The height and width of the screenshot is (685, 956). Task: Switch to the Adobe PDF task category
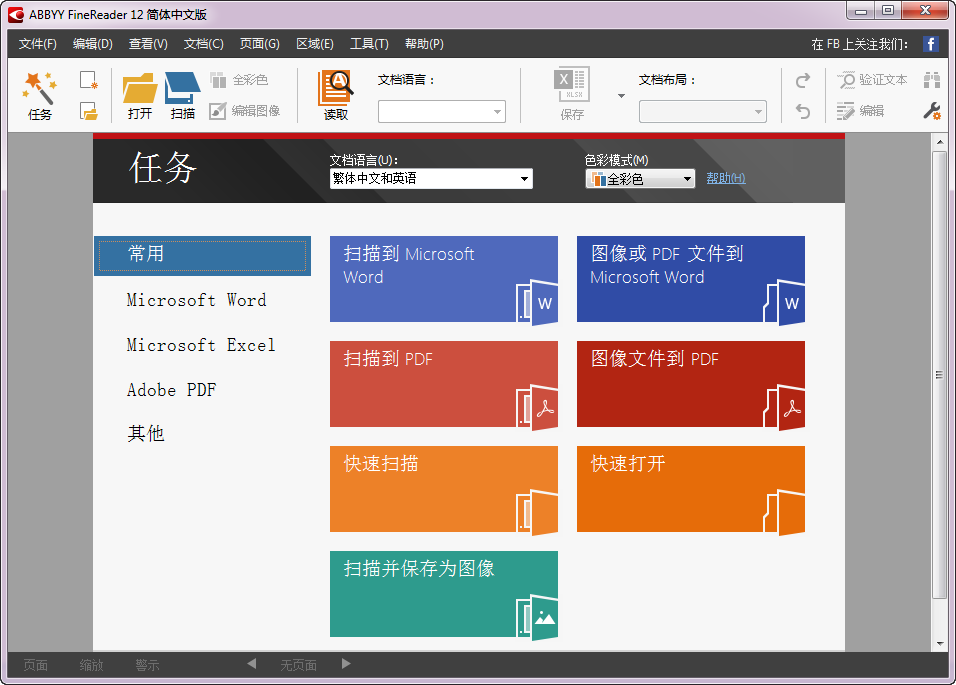170,389
